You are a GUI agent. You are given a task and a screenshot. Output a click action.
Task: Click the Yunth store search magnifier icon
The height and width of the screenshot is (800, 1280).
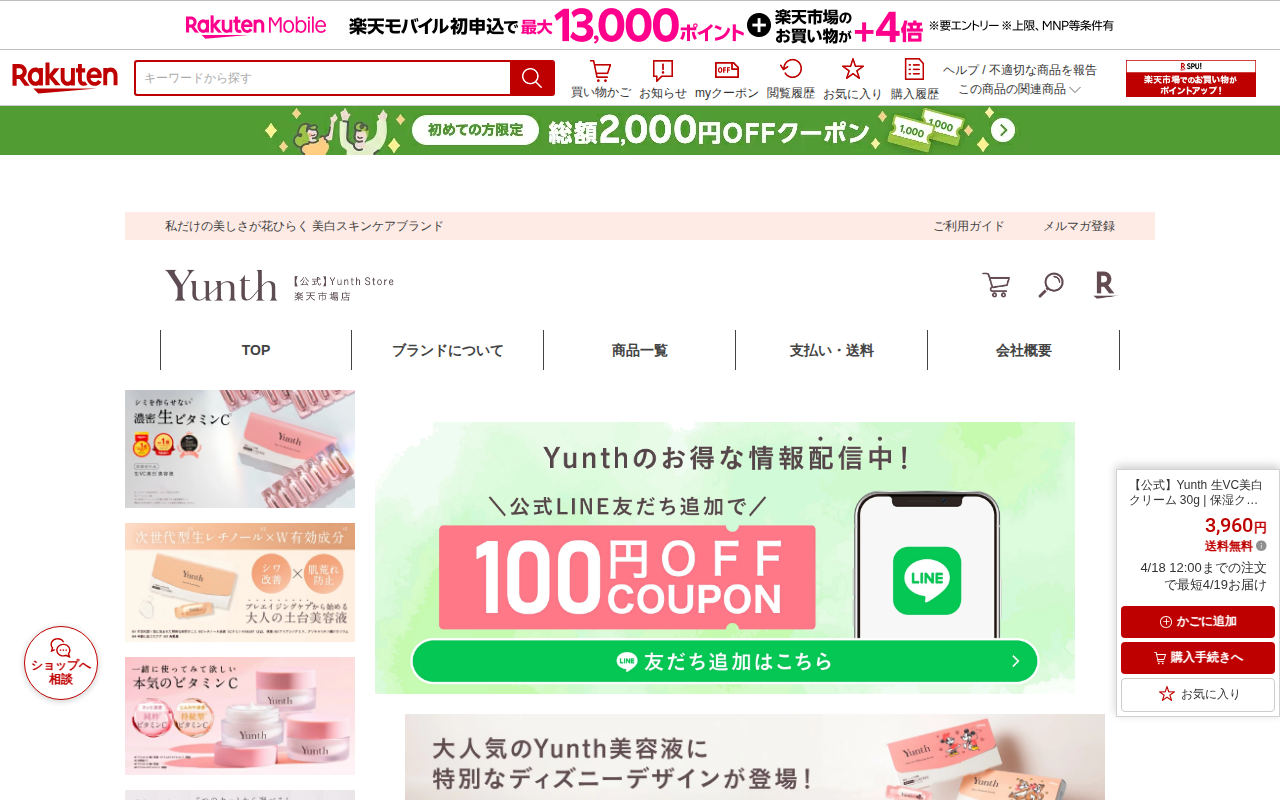[x=1050, y=285]
